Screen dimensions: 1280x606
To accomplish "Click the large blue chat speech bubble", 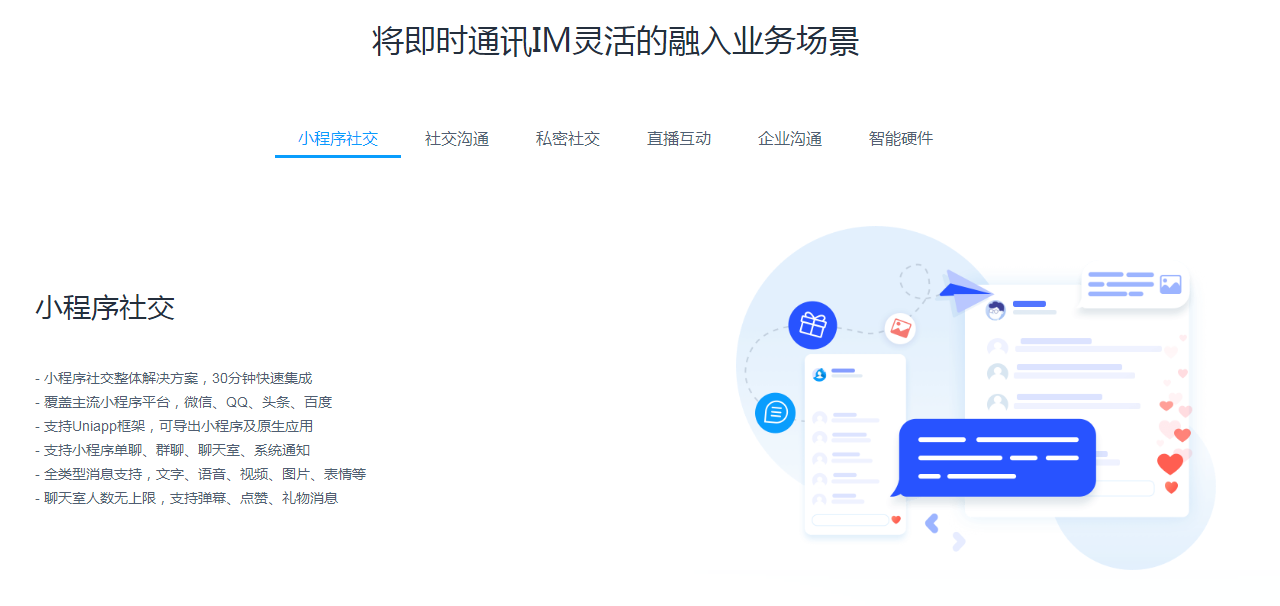I will (997, 457).
